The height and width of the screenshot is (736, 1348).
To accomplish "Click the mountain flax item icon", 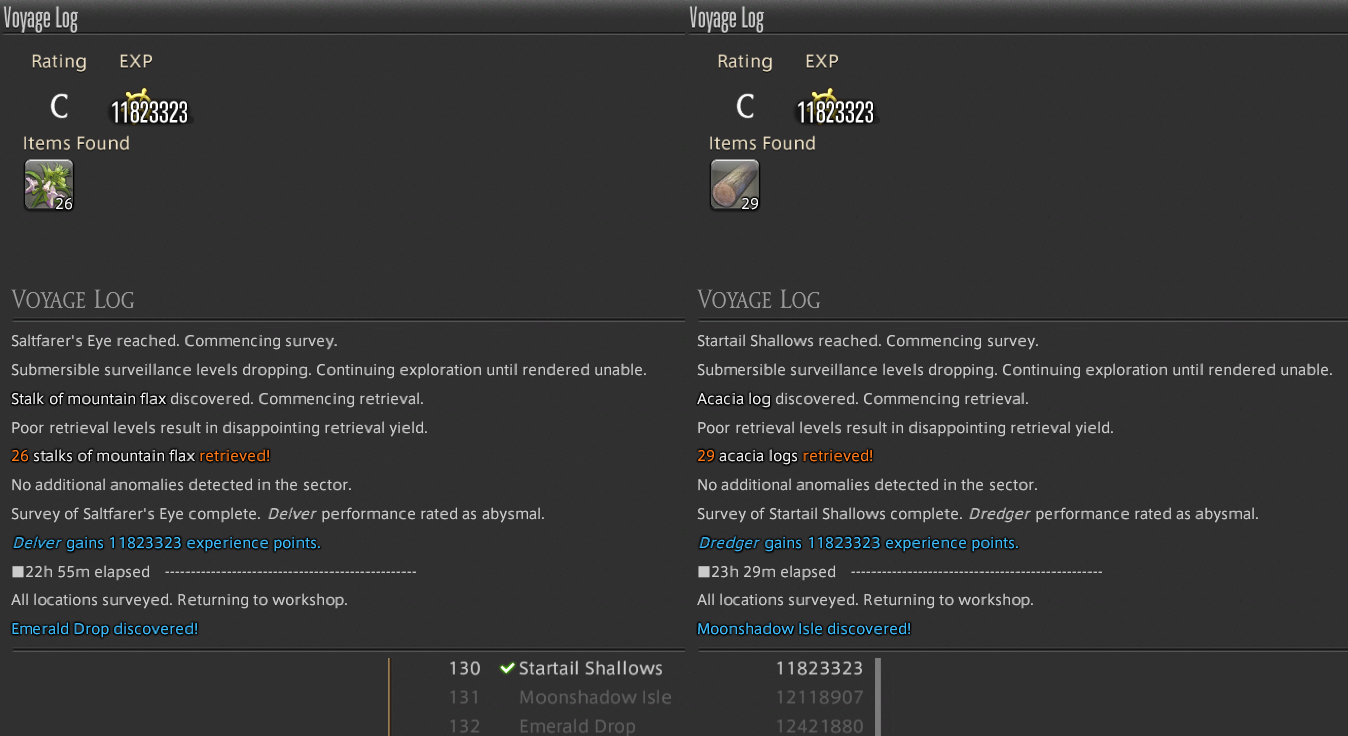I will (x=49, y=185).
